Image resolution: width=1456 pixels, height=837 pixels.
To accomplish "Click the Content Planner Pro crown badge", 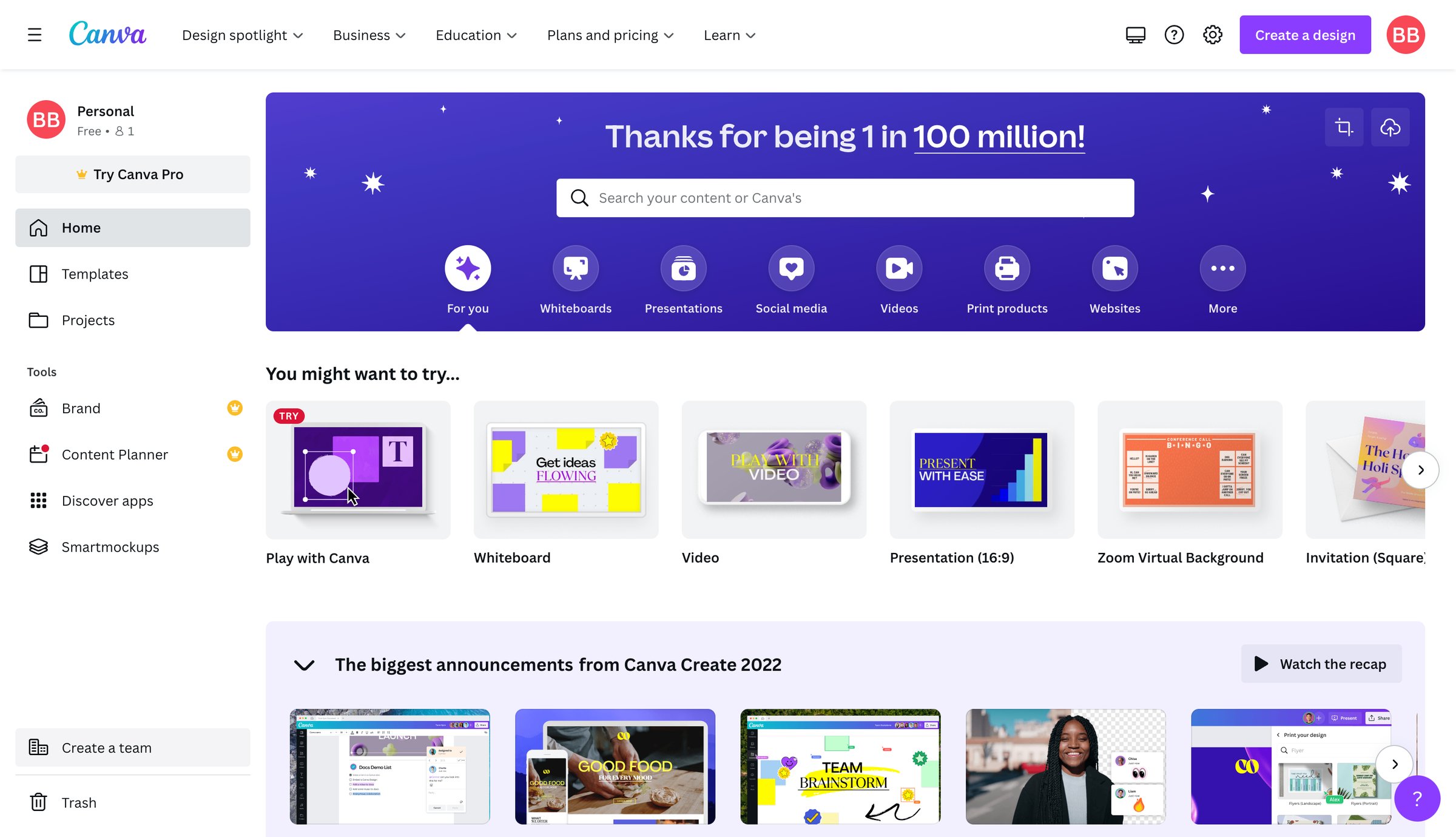I will 235,454.
